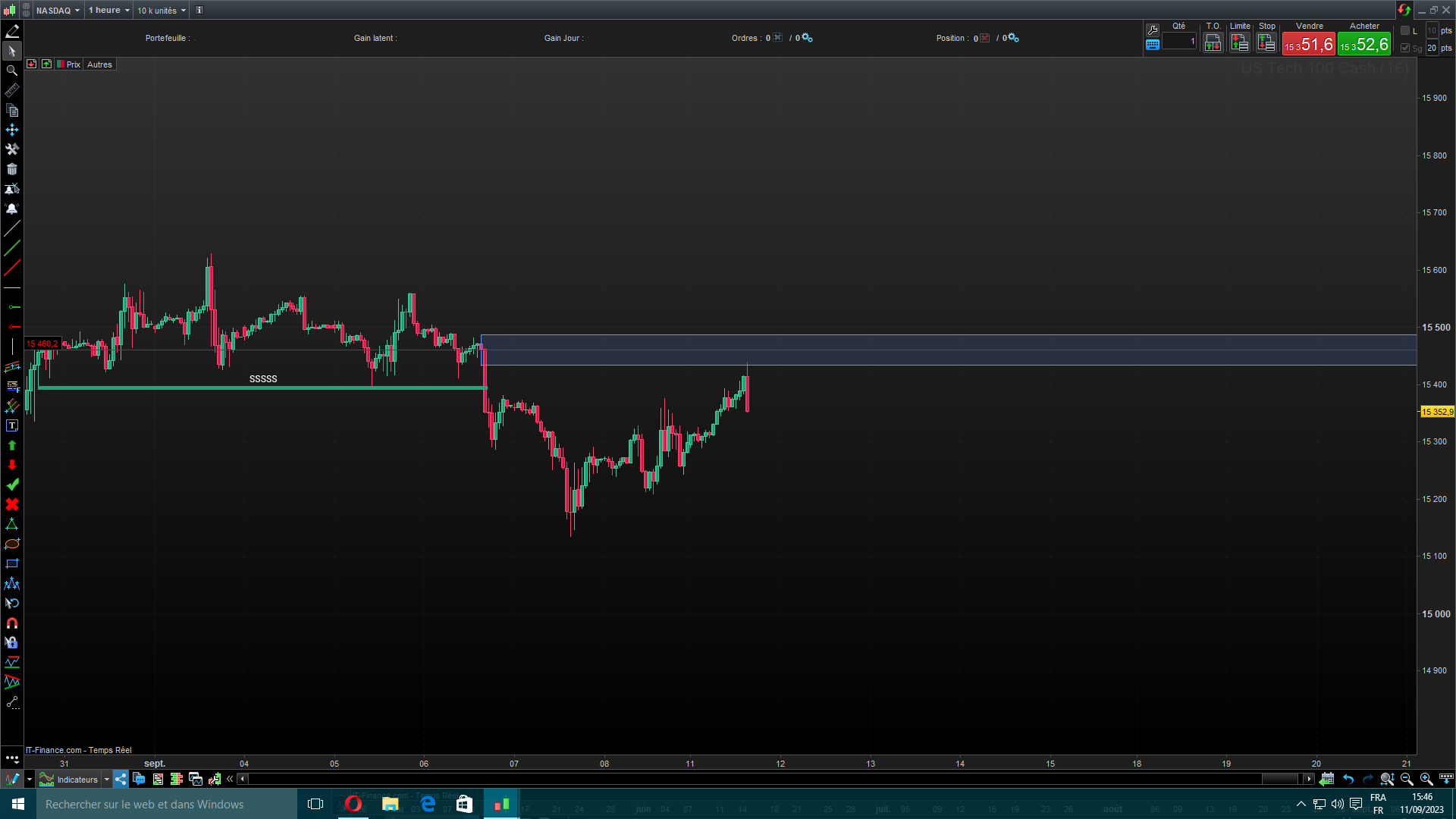Click the red cross mark tool

click(x=12, y=505)
